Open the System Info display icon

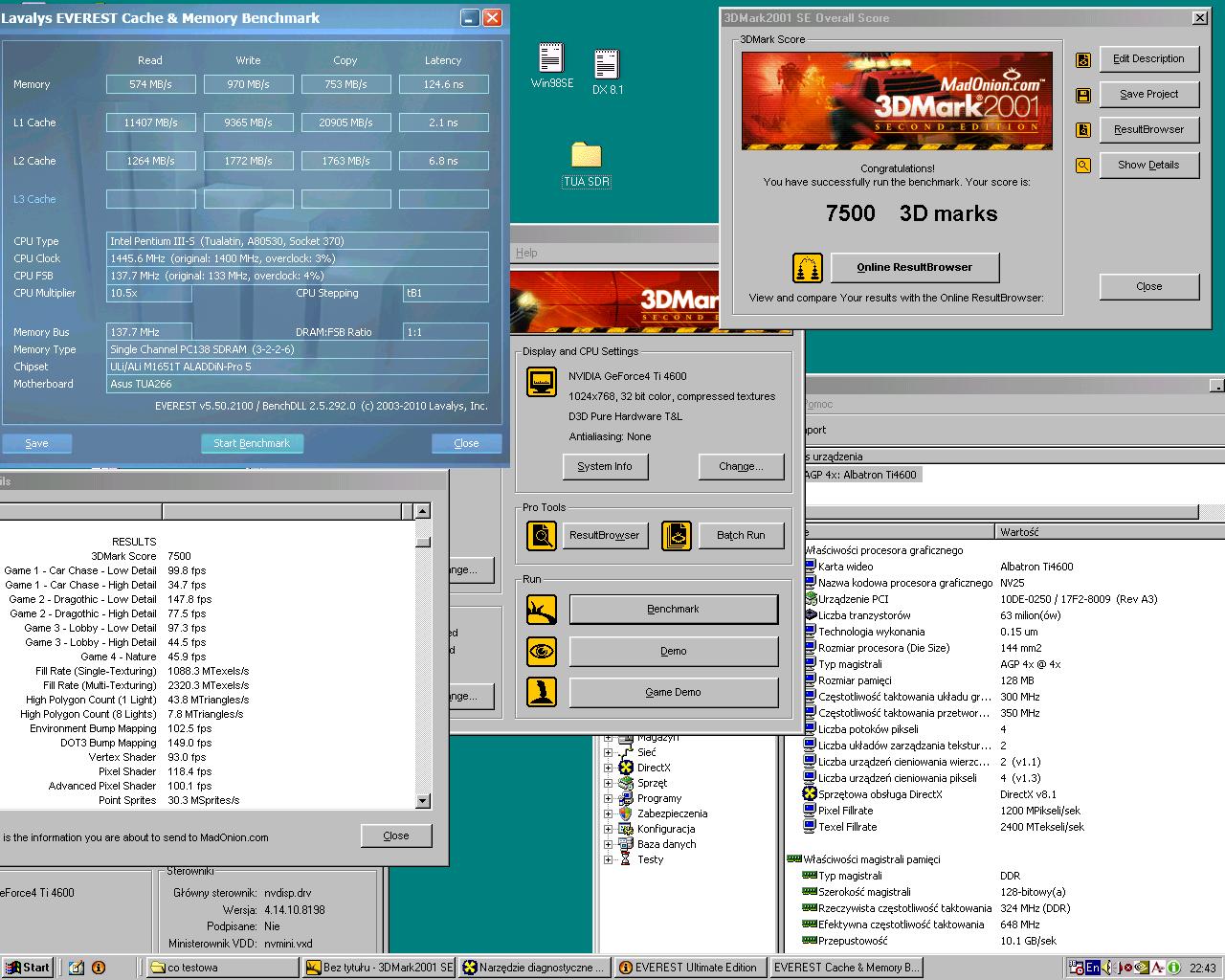point(542,381)
